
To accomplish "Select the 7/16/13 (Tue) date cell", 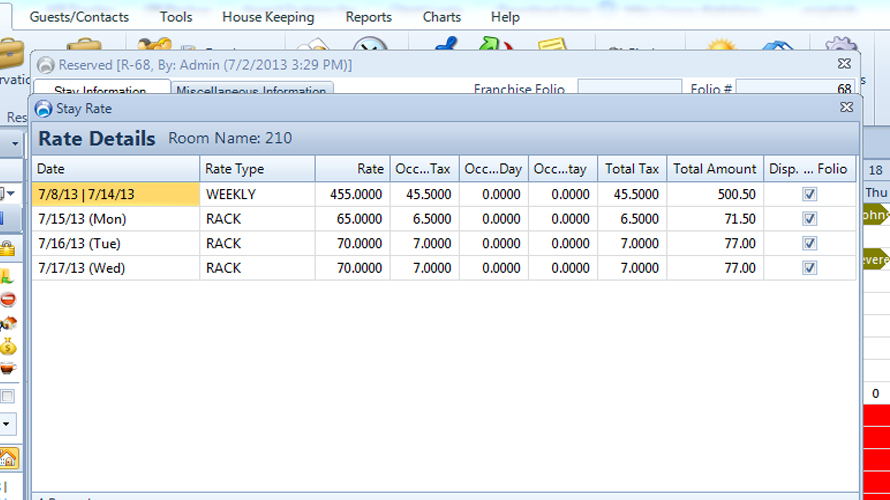I will [116, 243].
